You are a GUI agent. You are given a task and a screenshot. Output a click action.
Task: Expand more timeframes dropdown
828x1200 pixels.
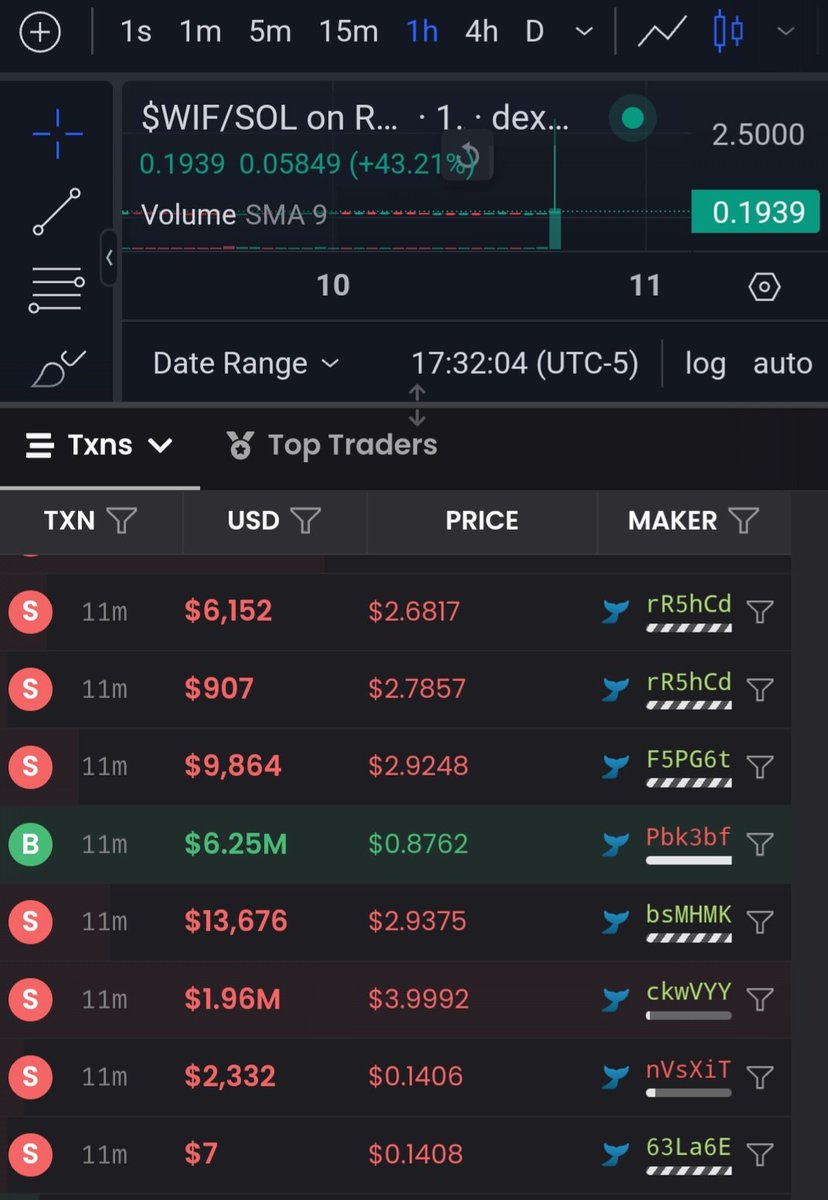click(x=584, y=32)
